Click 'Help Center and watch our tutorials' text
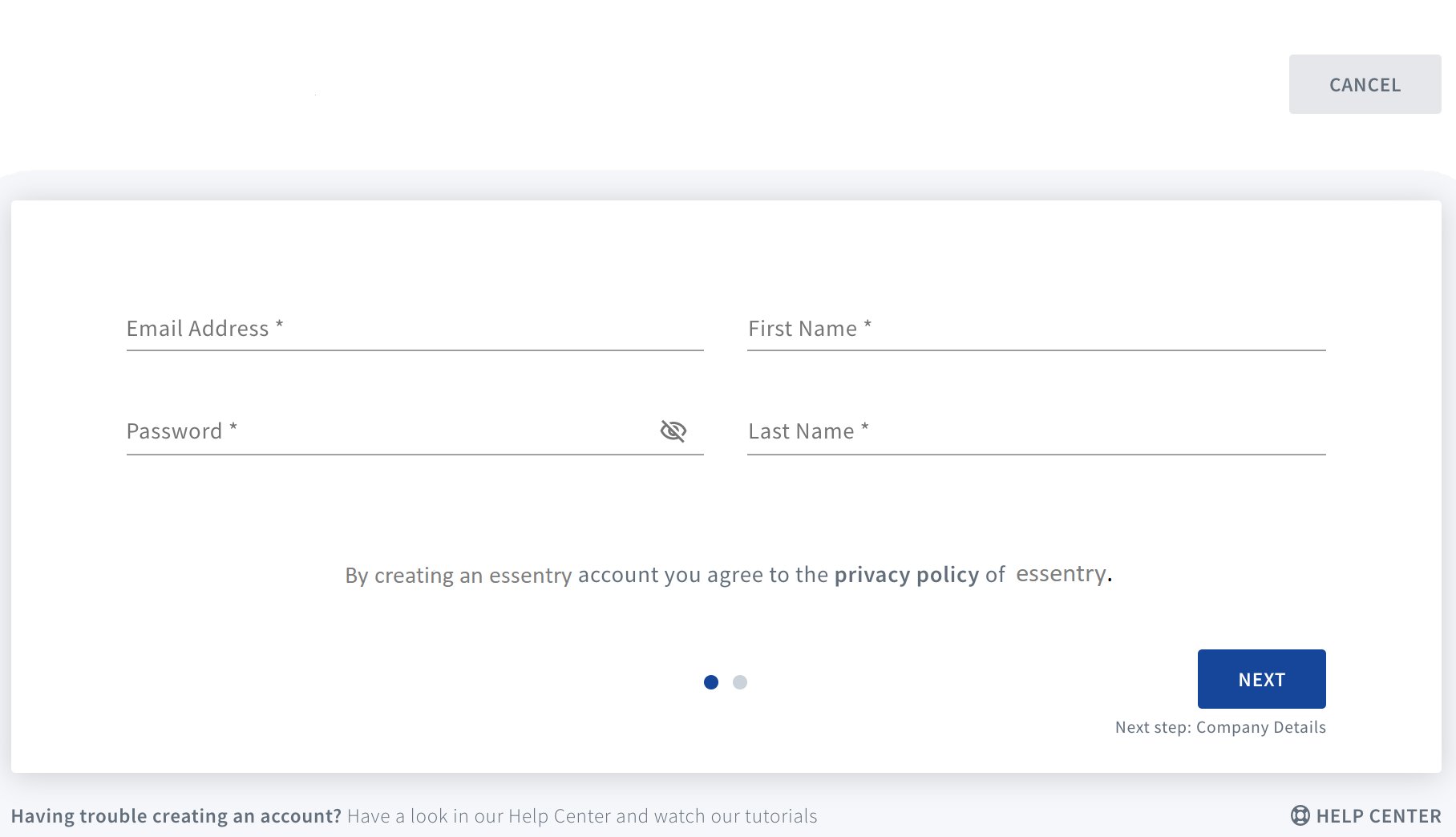Viewport: 1456px width, 837px height. tap(662, 816)
